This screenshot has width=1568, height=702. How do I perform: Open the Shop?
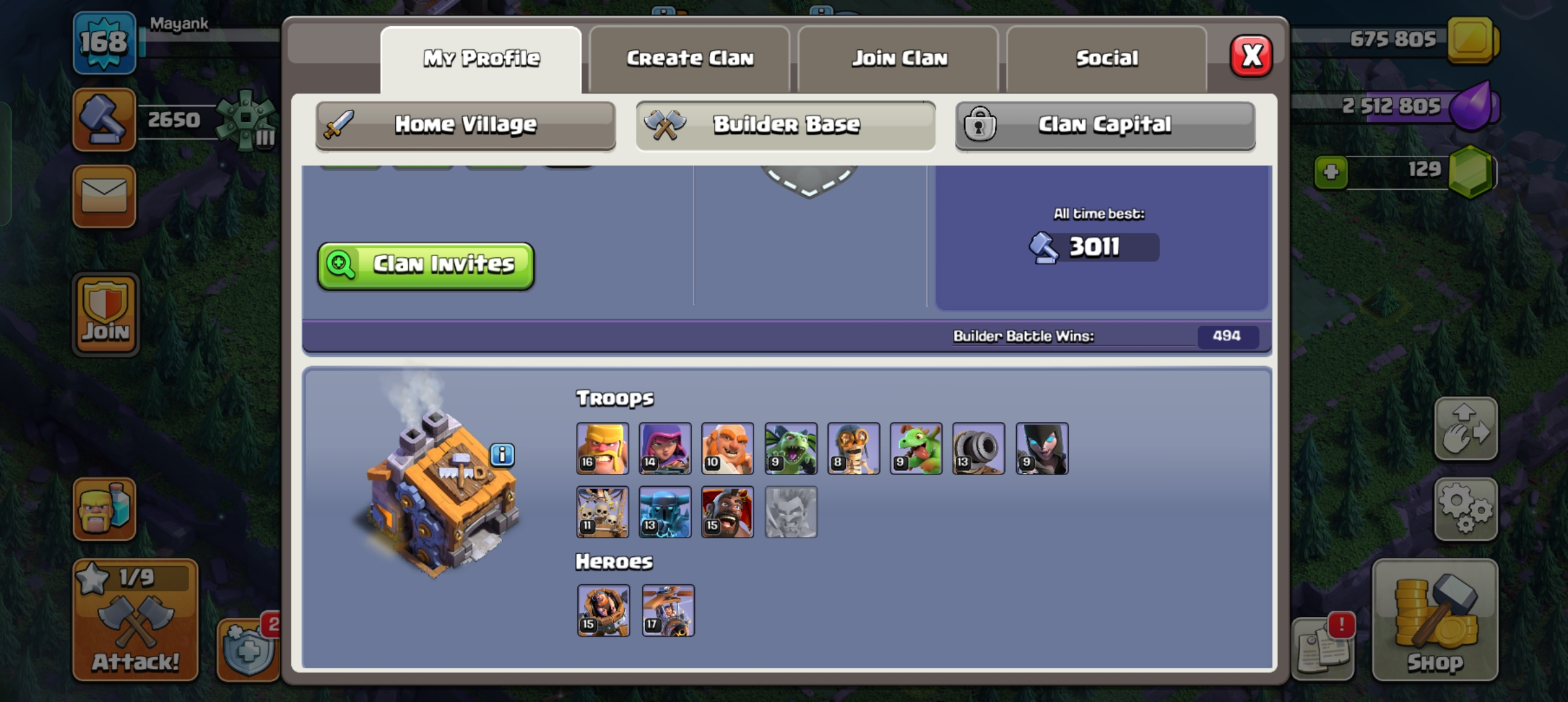pos(1435,619)
